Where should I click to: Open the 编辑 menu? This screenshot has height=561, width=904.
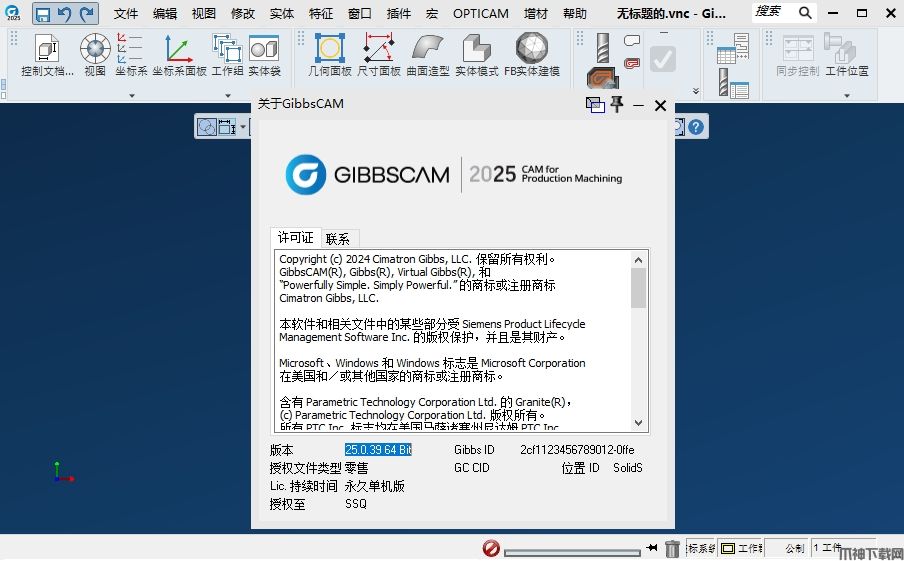165,13
